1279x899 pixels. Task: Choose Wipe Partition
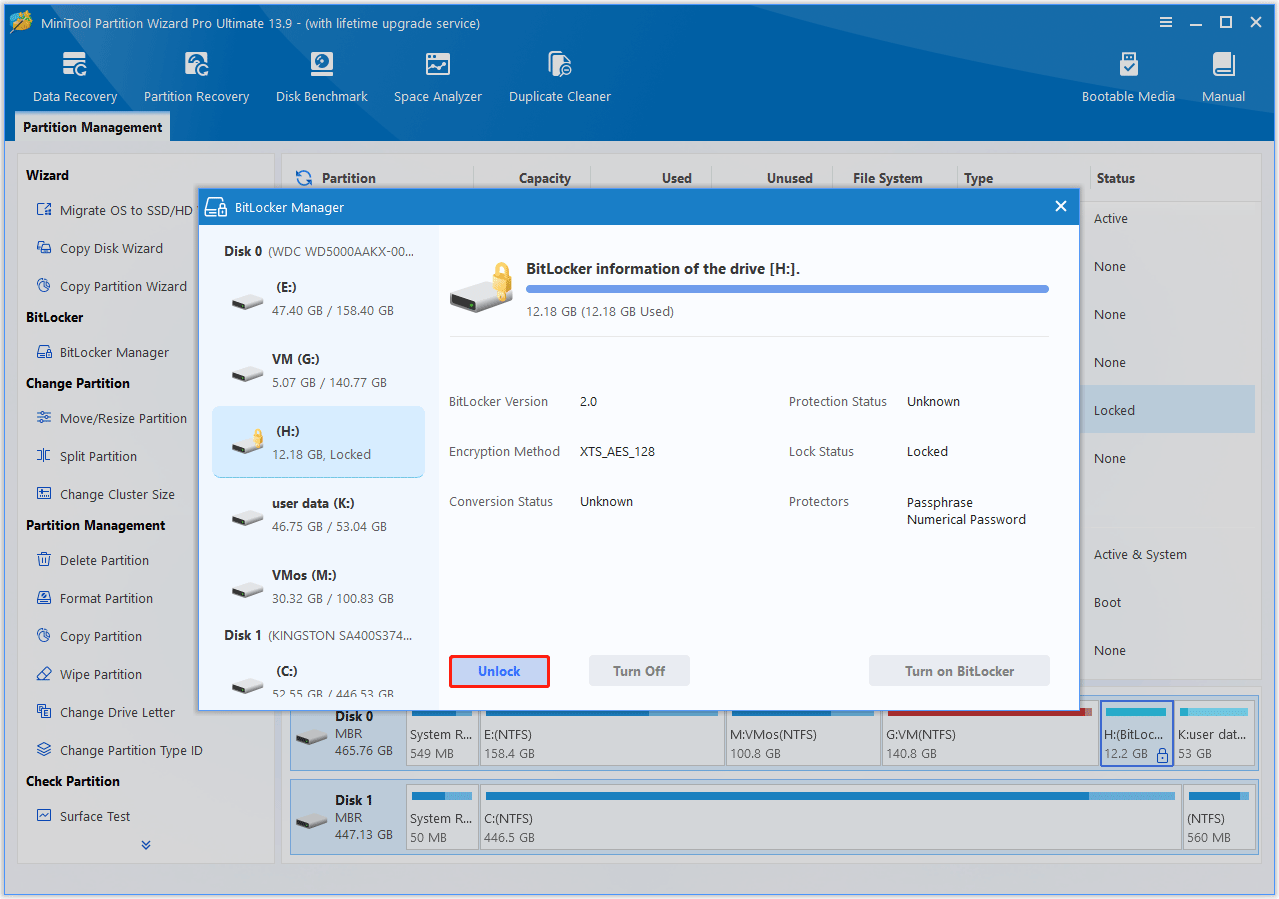pyautogui.click(x=88, y=674)
